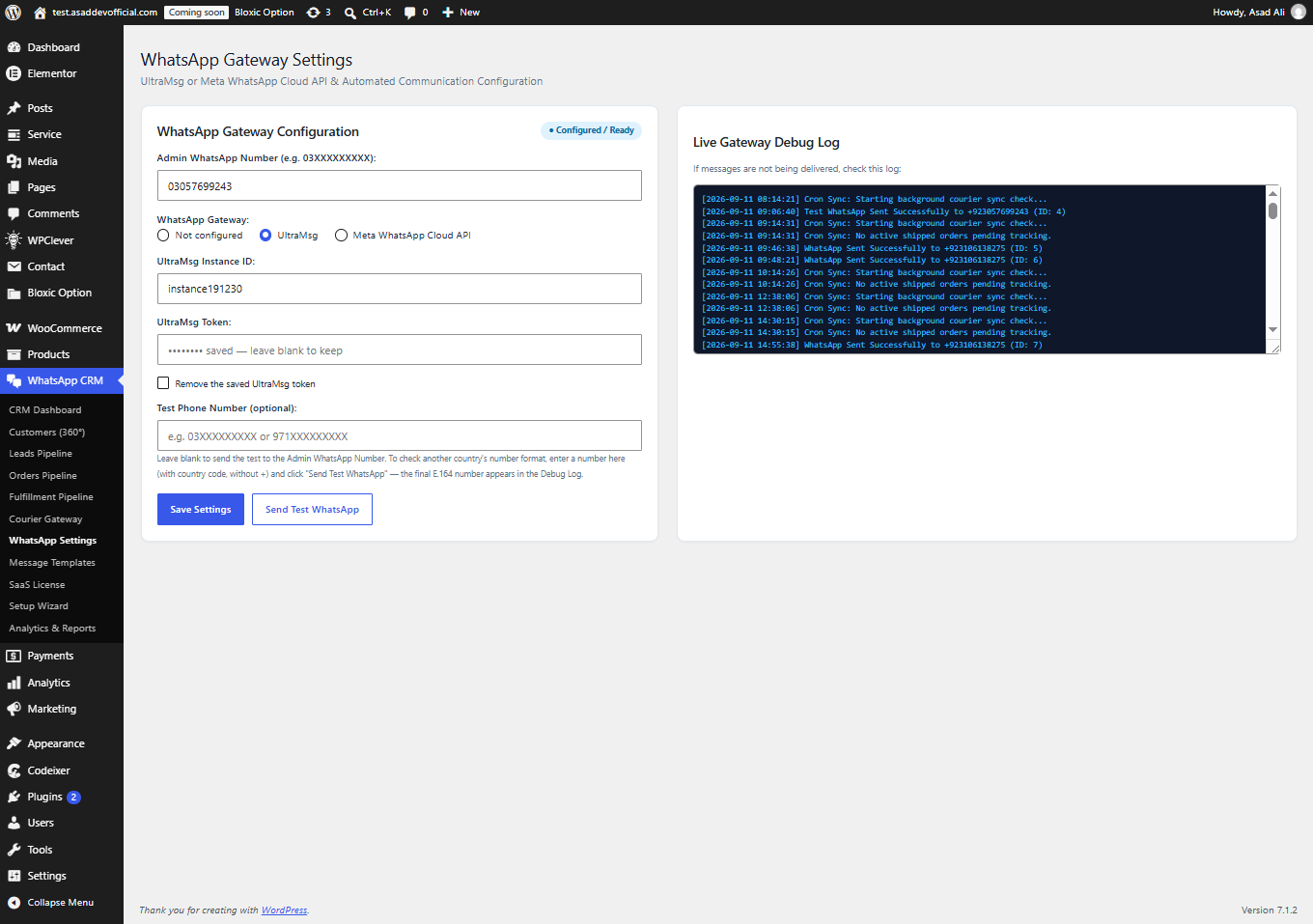Open the comments bubble icon in admin bar
This screenshot has width=1313, height=924.
point(410,13)
